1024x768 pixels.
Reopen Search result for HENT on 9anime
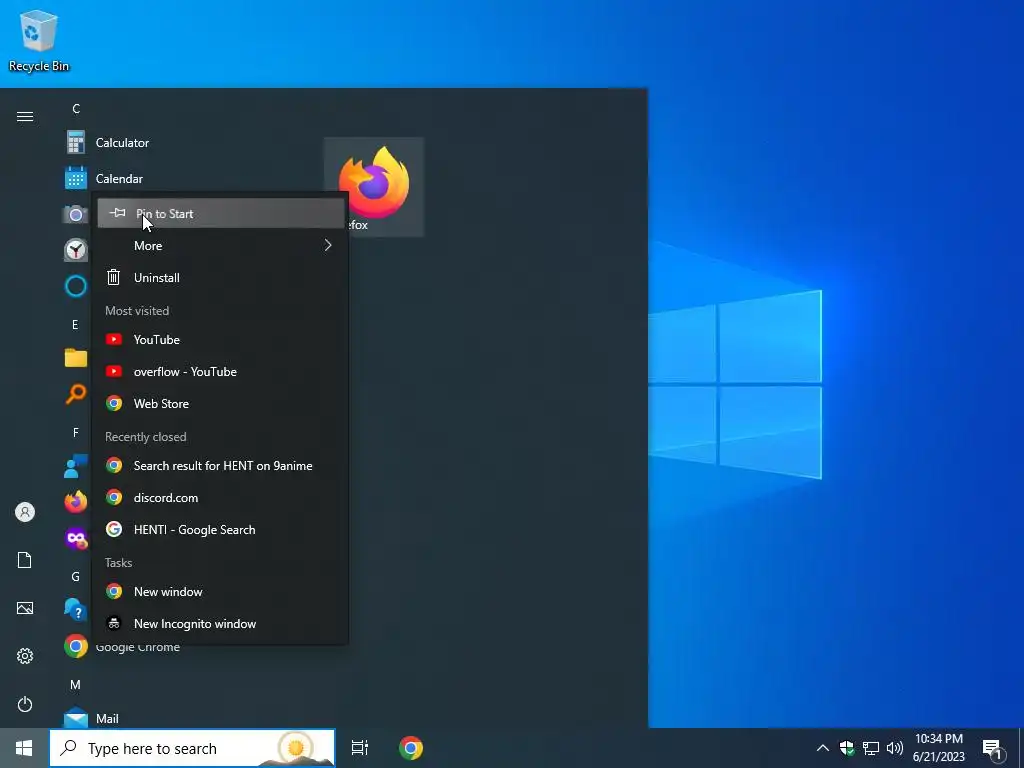click(x=221, y=466)
